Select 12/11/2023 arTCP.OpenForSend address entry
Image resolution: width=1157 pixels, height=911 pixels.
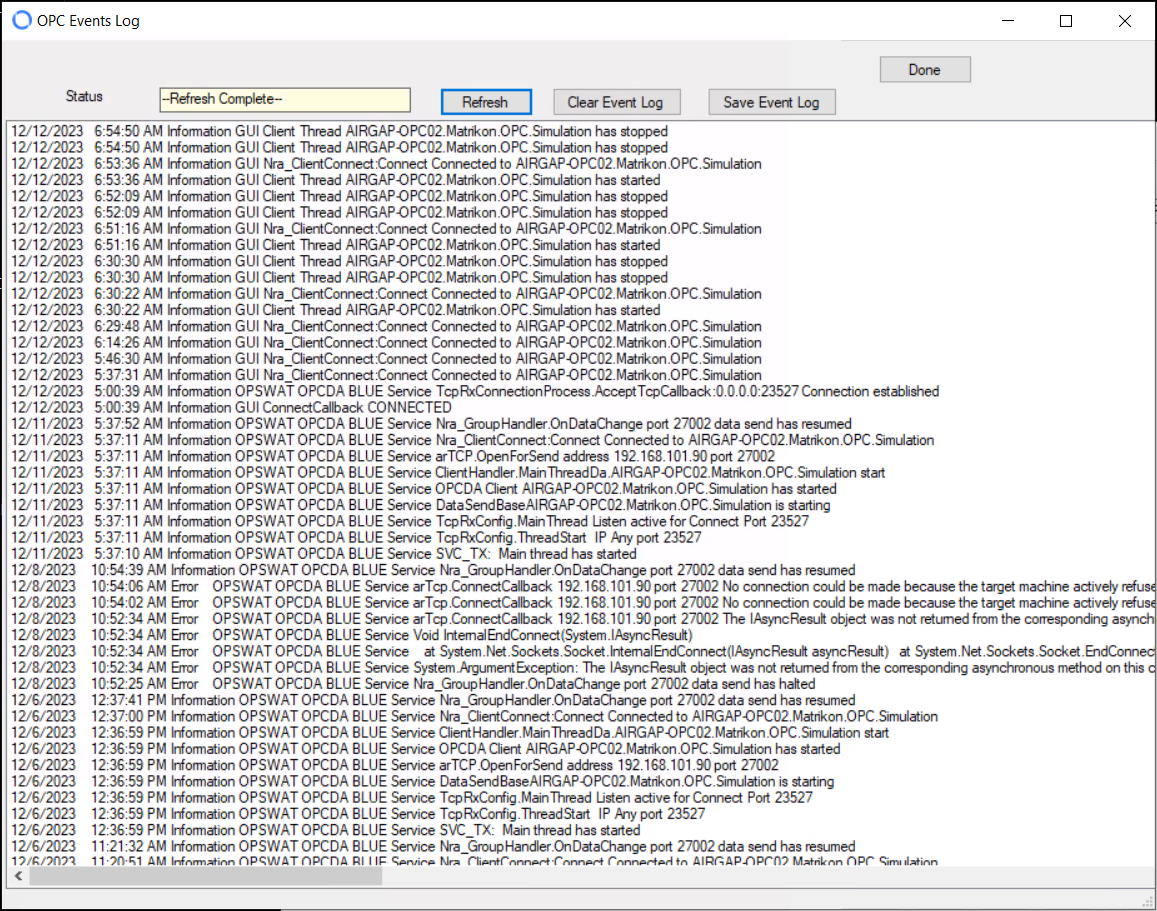[x=393, y=456]
